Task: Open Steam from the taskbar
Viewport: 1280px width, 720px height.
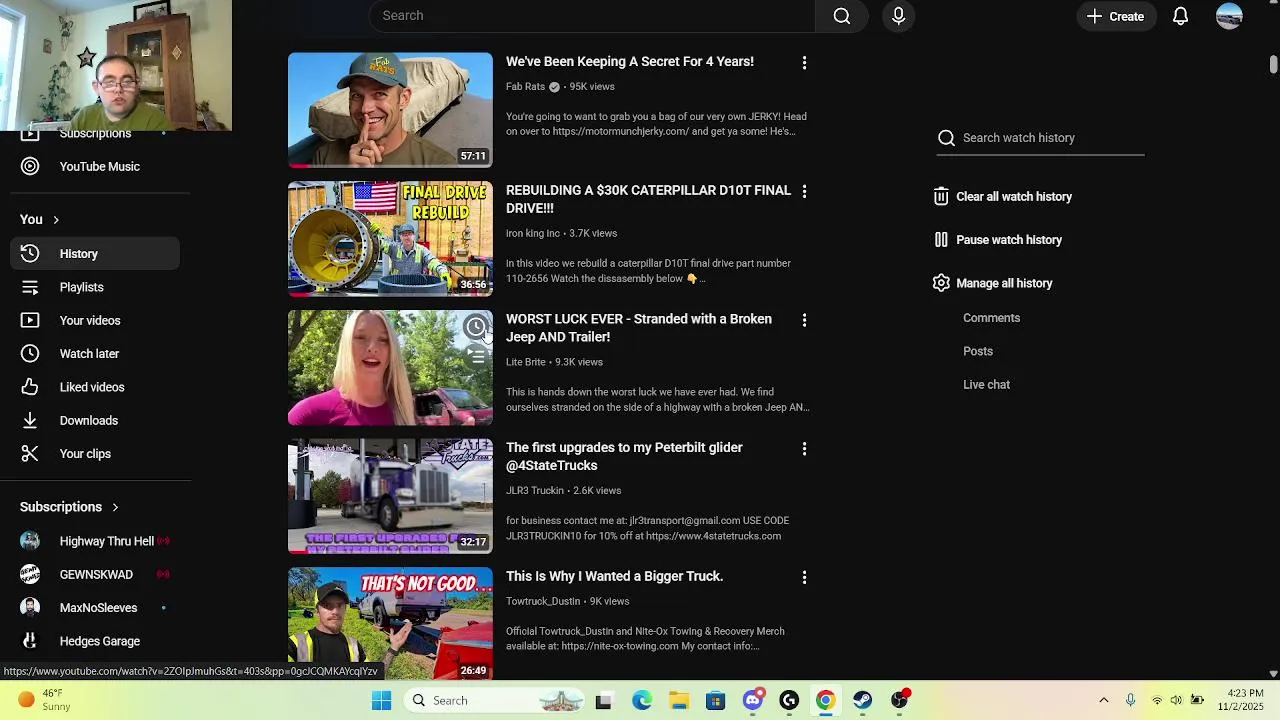Action: pyautogui.click(x=863, y=701)
